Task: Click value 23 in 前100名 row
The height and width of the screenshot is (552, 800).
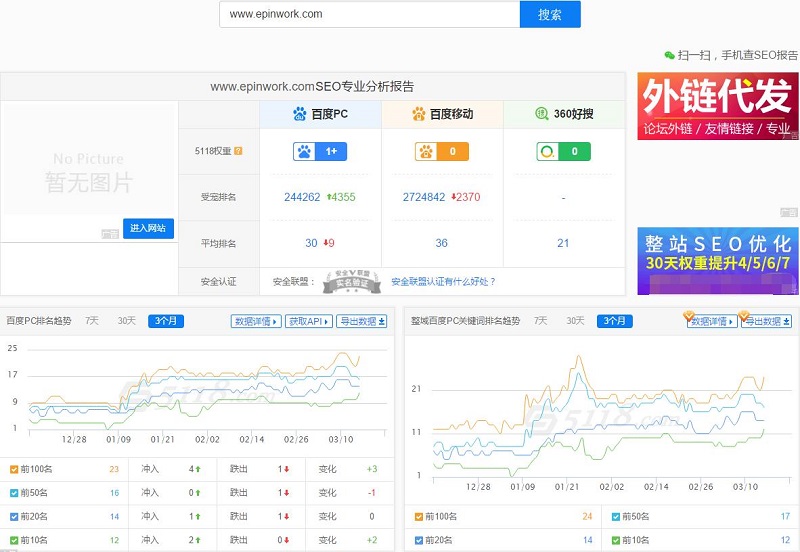Action: coord(114,469)
